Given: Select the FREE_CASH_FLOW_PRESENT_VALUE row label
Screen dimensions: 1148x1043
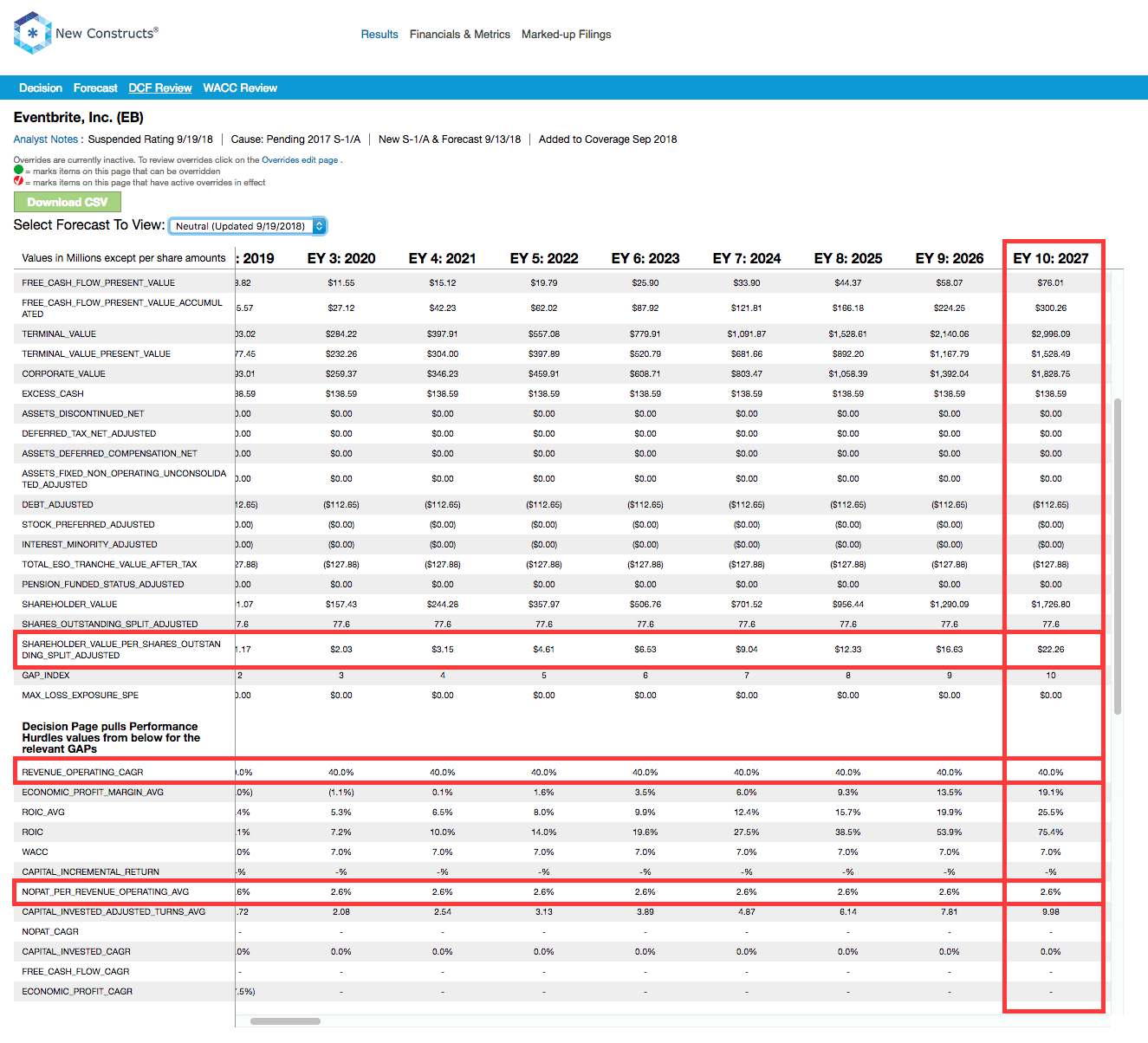Looking at the screenshot, I should pyautogui.click(x=99, y=283).
